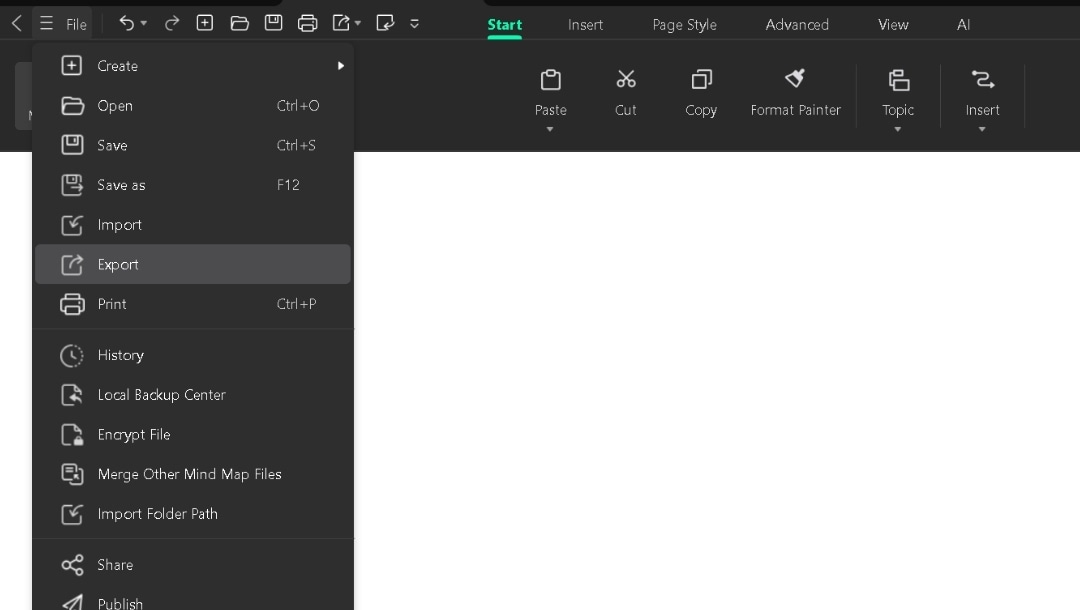Select Save in the File menu
This screenshot has height=610, width=1080.
[x=193, y=145]
